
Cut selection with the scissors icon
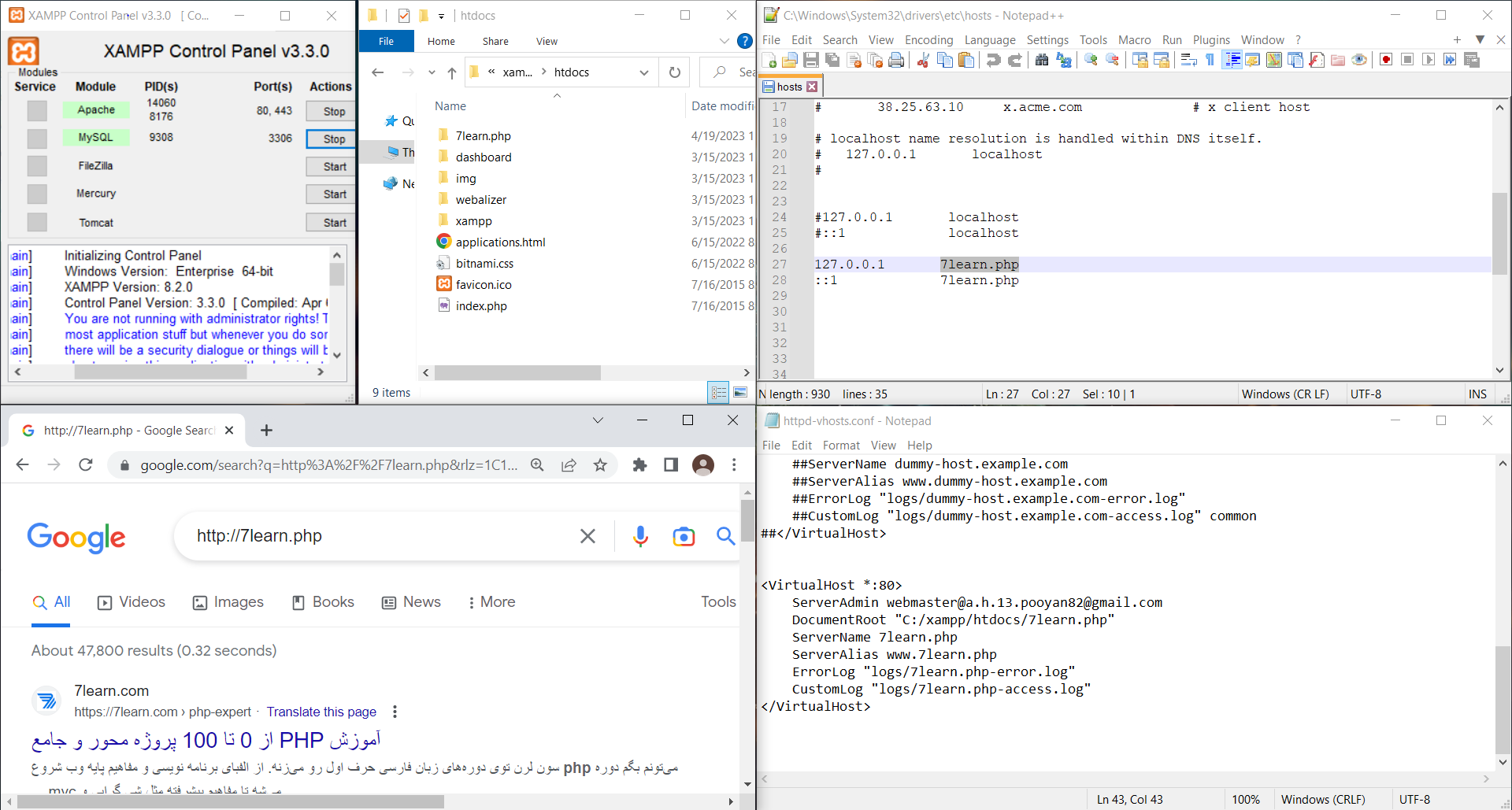pyautogui.click(x=924, y=60)
